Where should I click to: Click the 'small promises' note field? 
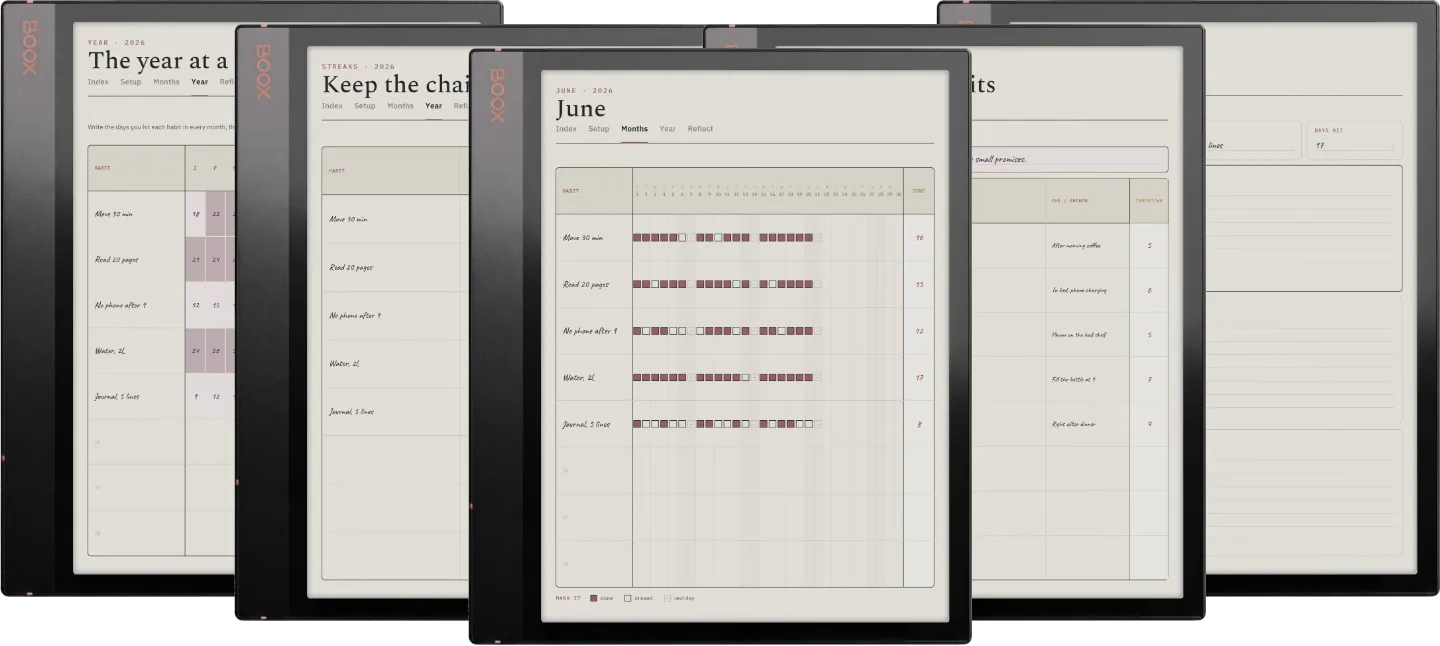(1070, 160)
